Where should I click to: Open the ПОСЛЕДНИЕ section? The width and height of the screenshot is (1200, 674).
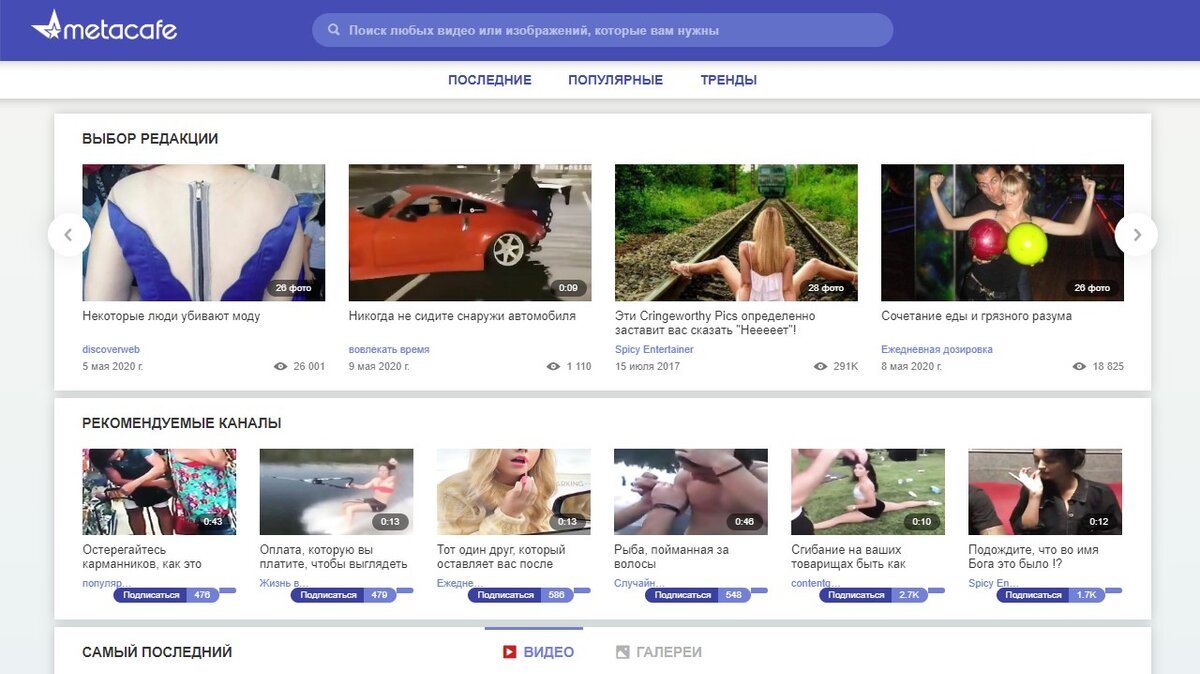tap(490, 80)
